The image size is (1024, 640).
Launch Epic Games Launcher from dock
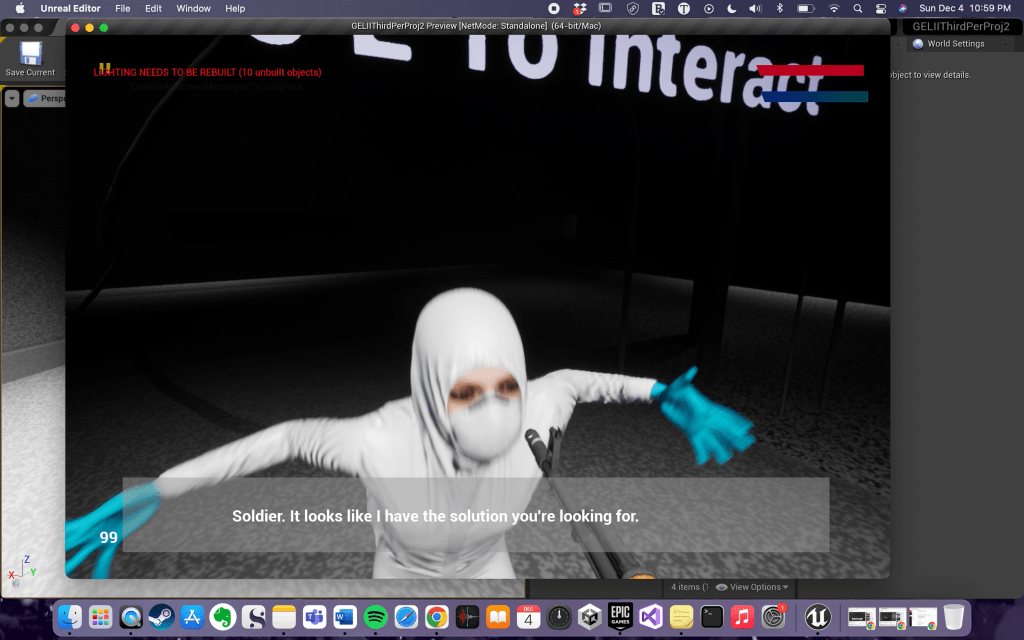[620, 617]
